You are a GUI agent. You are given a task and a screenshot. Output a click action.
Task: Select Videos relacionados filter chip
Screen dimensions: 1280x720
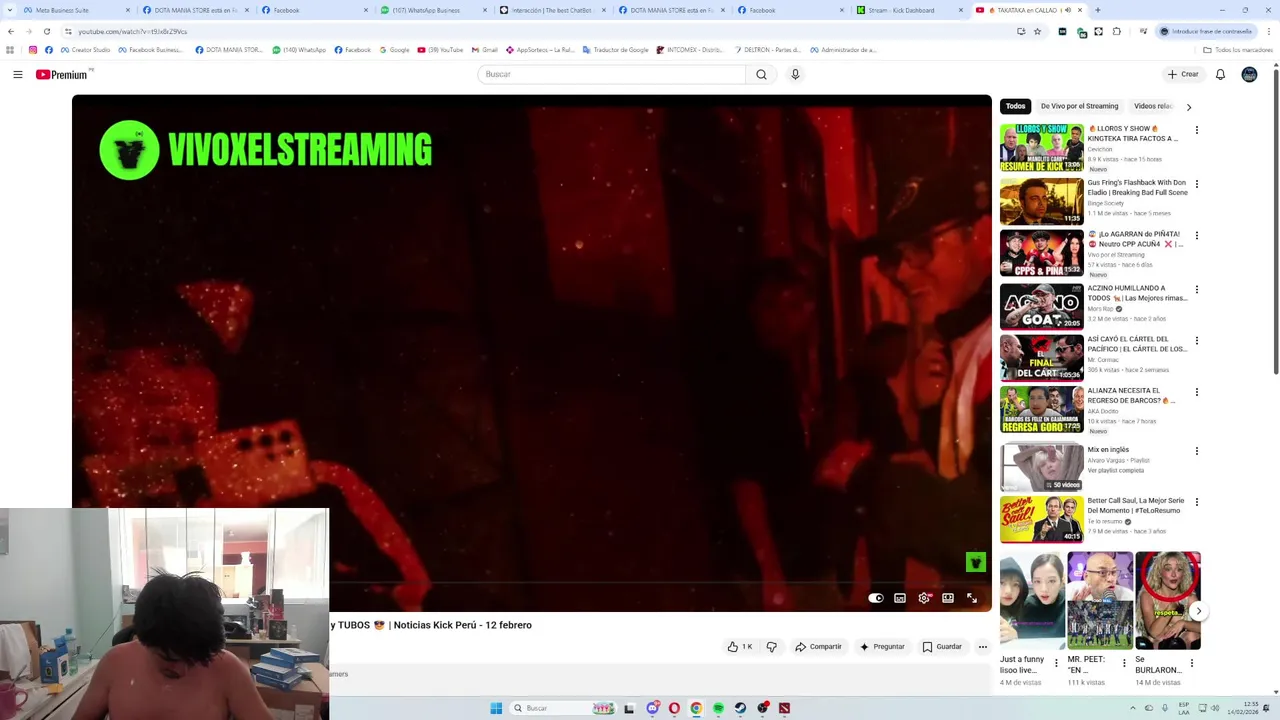(x=1153, y=106)
